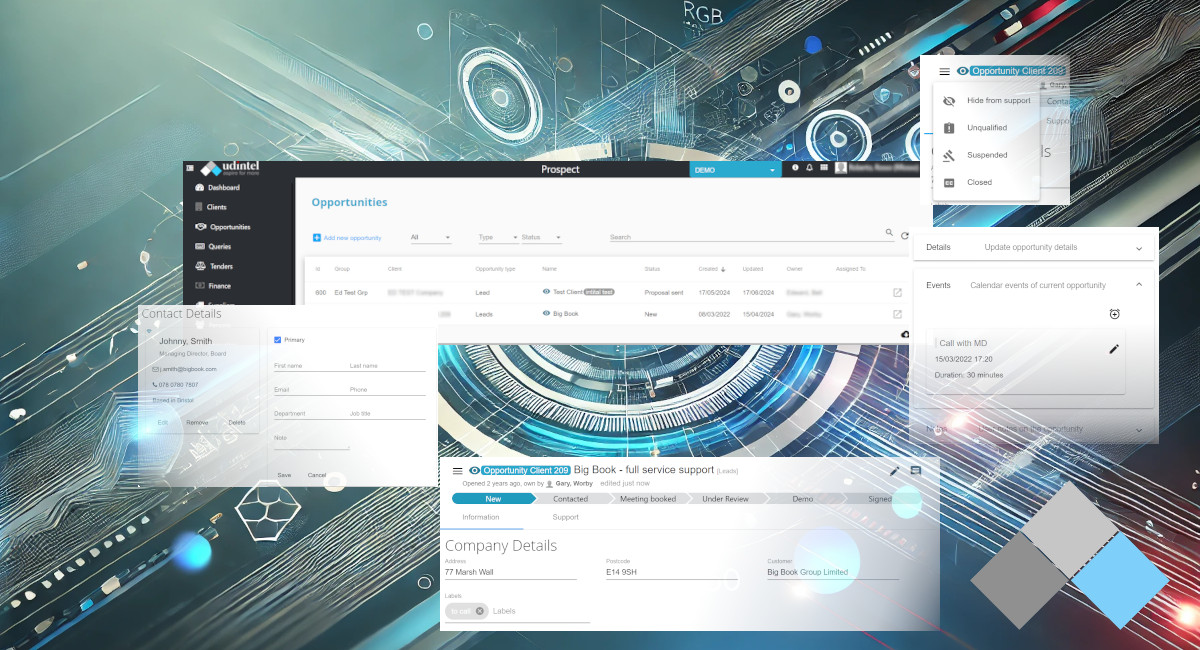Screen dimensions: 1200x650
Task: Click the refresh icon beside the search bar
Action: point(904,236)
